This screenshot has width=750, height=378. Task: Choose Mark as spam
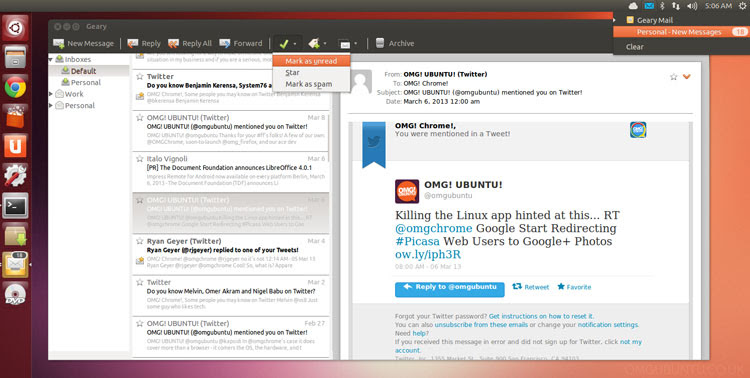tap(311, 84)
